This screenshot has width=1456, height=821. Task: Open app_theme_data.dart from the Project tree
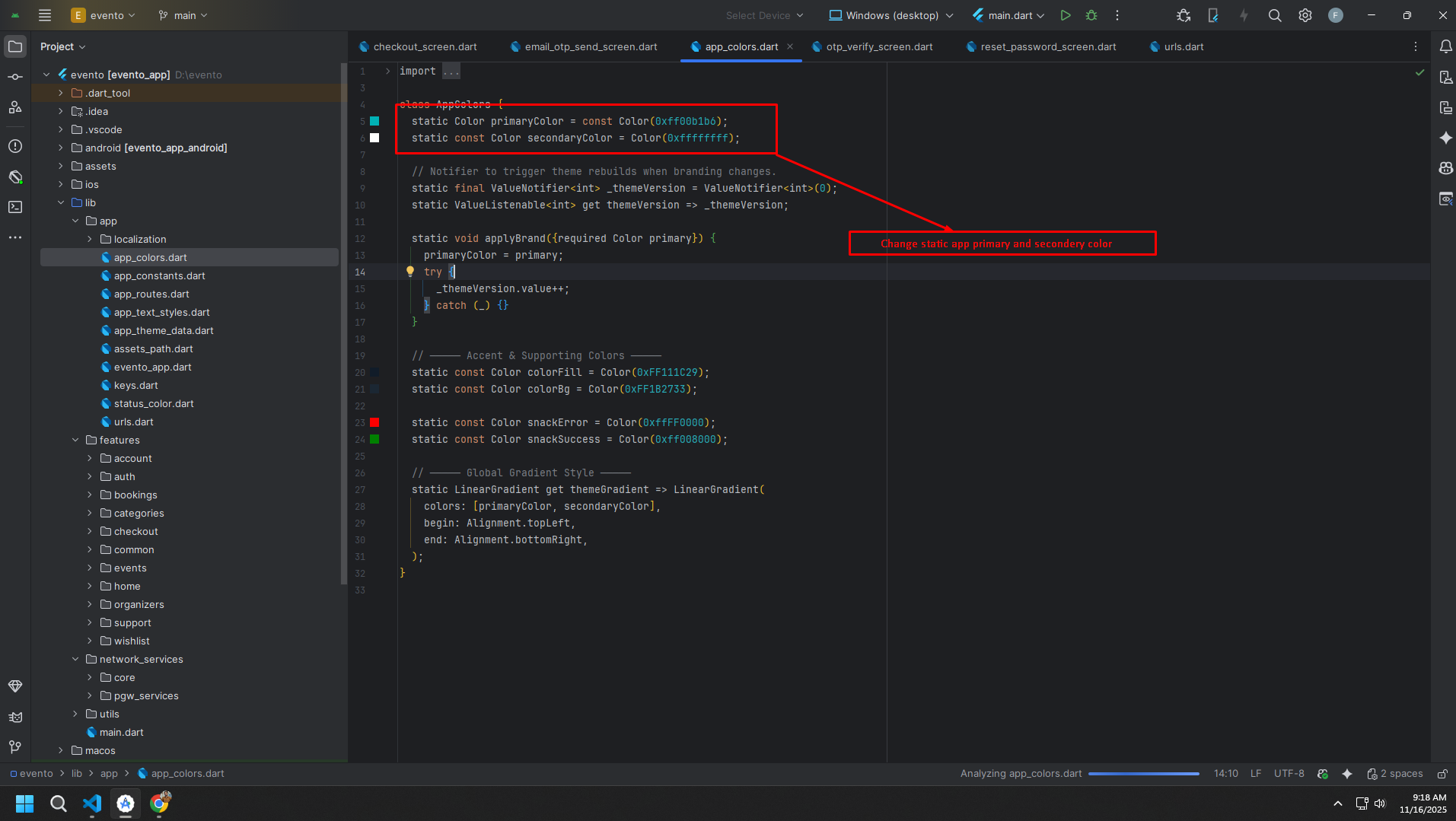(164, 330)
